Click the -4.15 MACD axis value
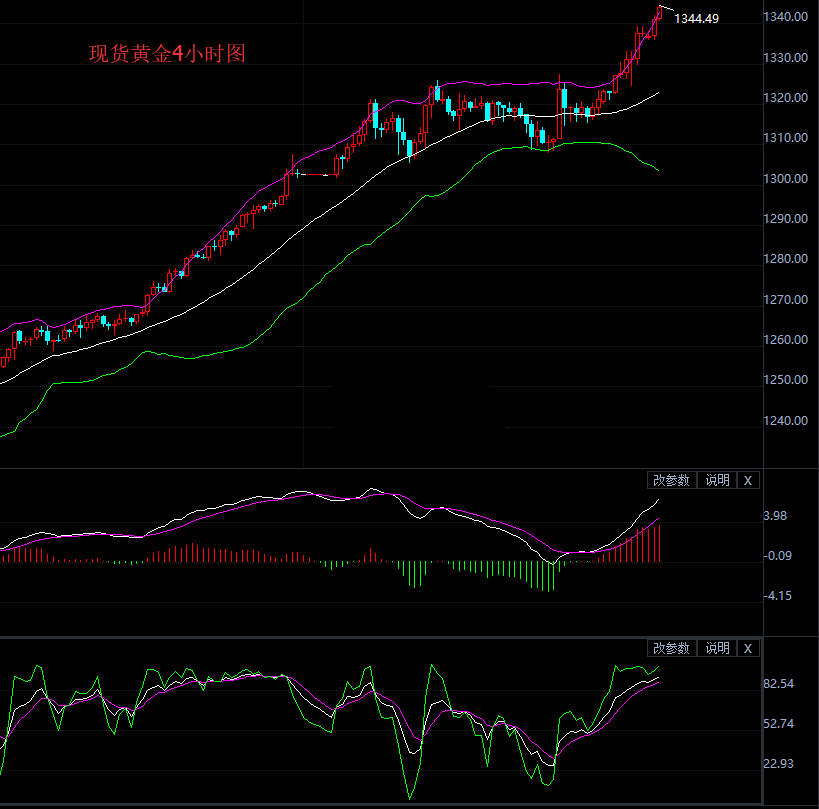 [x=778, y=596]
